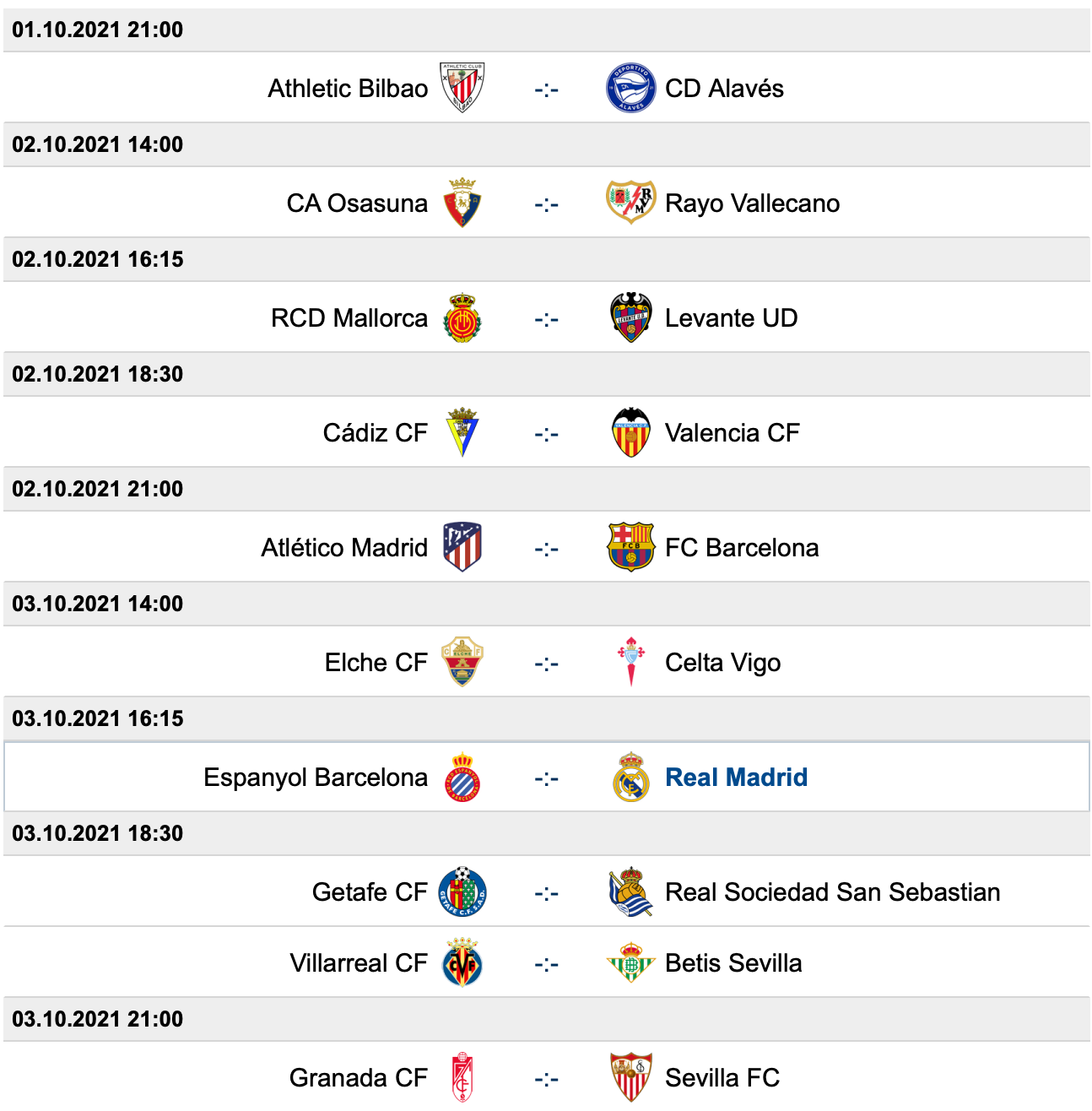The image size is (1092, 1111).
Task: Click the Getafe CF crest
Action: tap(462, 892)
